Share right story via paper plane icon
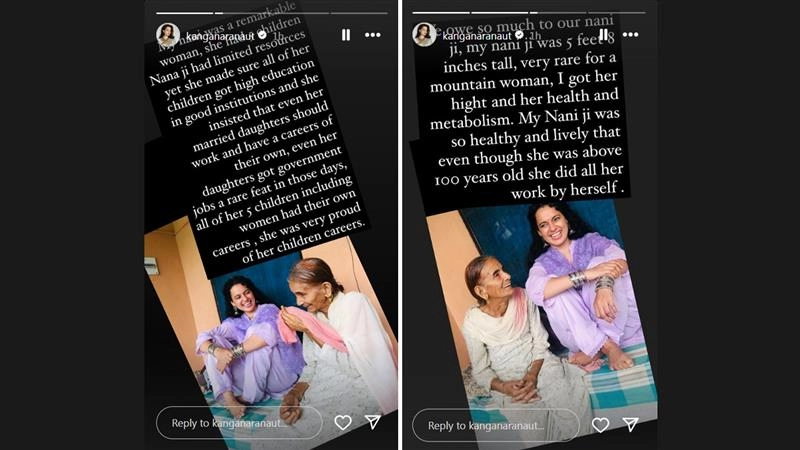Image resolution: width=800 pixels, height=450 pixels. click(631, 424)
